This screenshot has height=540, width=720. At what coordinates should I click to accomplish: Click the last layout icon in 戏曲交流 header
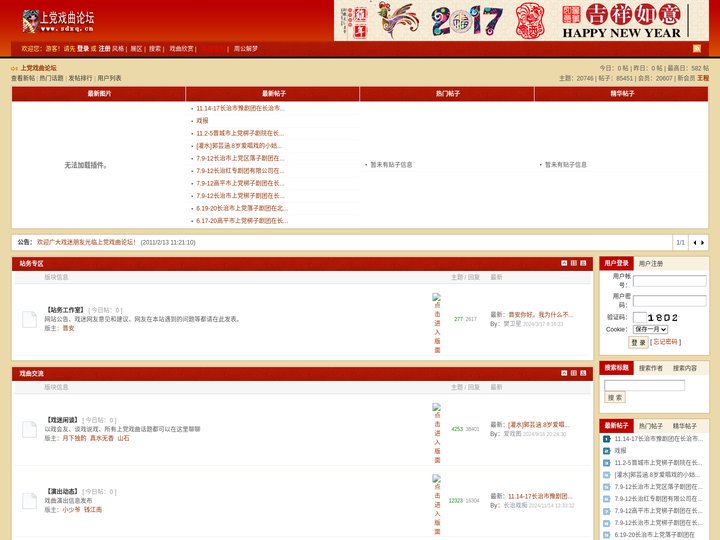583,373
